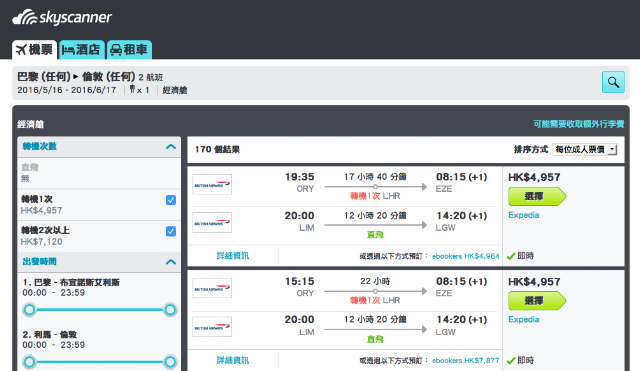The width and height of the screenshot is (640, 371).
Task: Click right slider handle for 巴黎 - 布宜諾斯艾利斯
Action: [x=170, y=310]
